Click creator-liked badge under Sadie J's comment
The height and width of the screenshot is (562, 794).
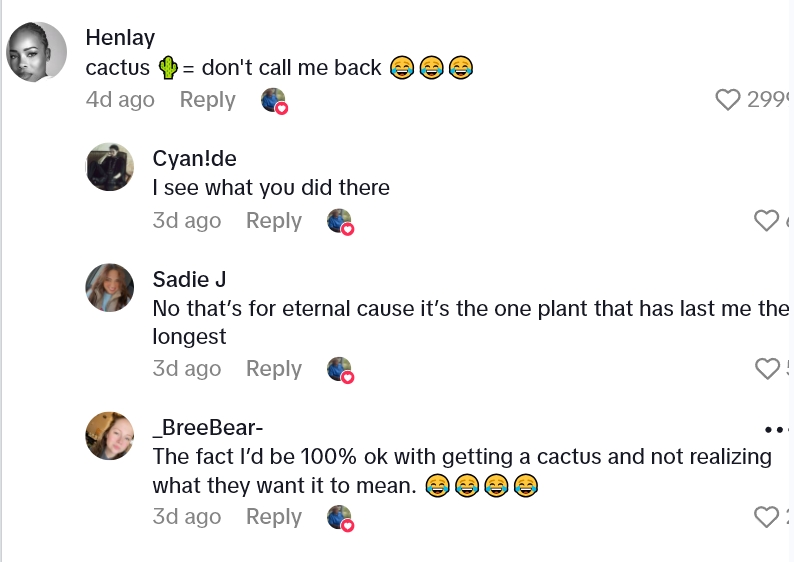point(340,369)
